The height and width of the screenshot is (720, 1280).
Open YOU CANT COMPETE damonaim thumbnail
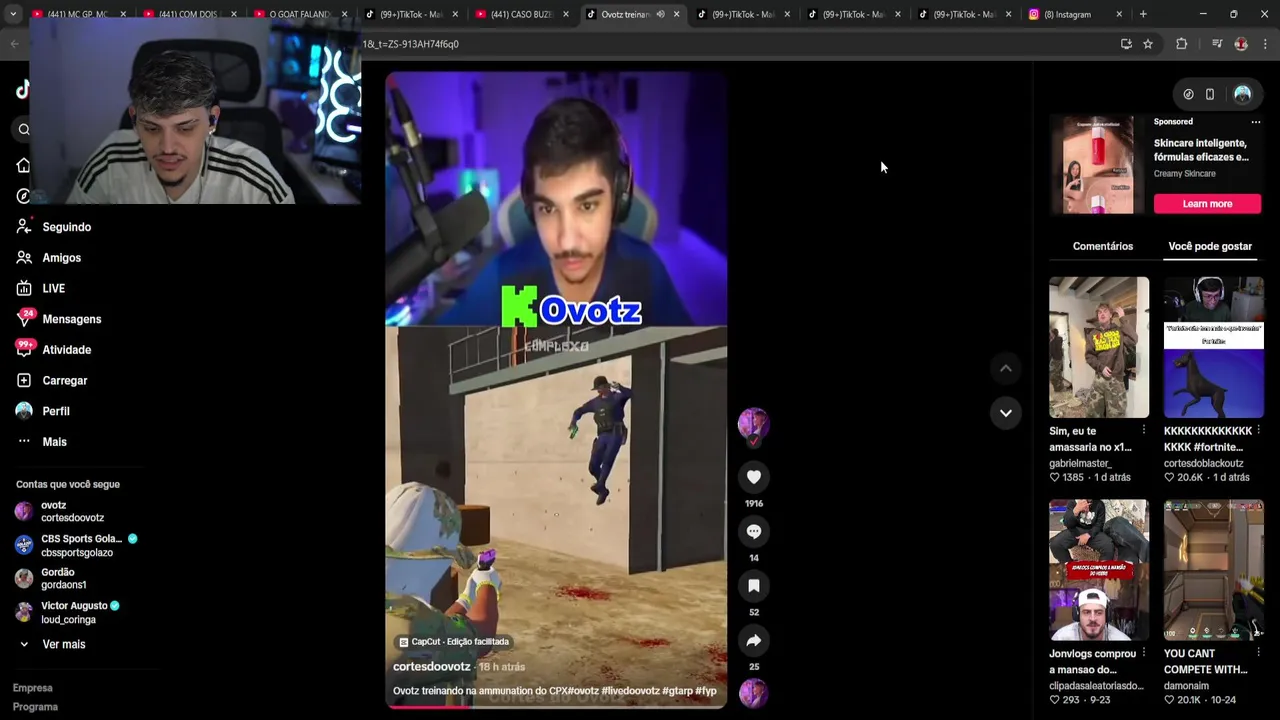click(1214, 570)
